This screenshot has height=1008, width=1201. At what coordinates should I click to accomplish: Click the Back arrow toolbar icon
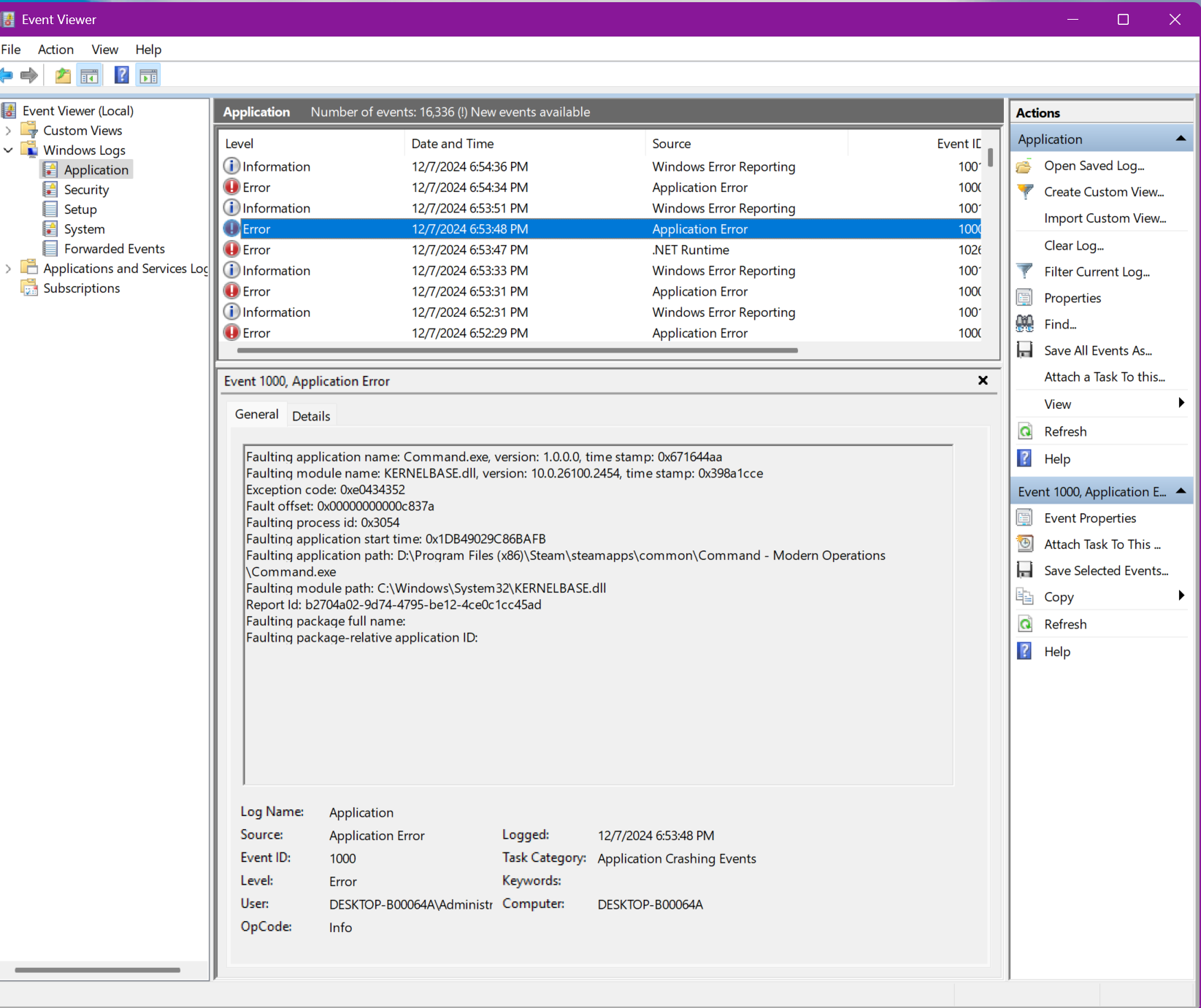[x=7, y=75]
